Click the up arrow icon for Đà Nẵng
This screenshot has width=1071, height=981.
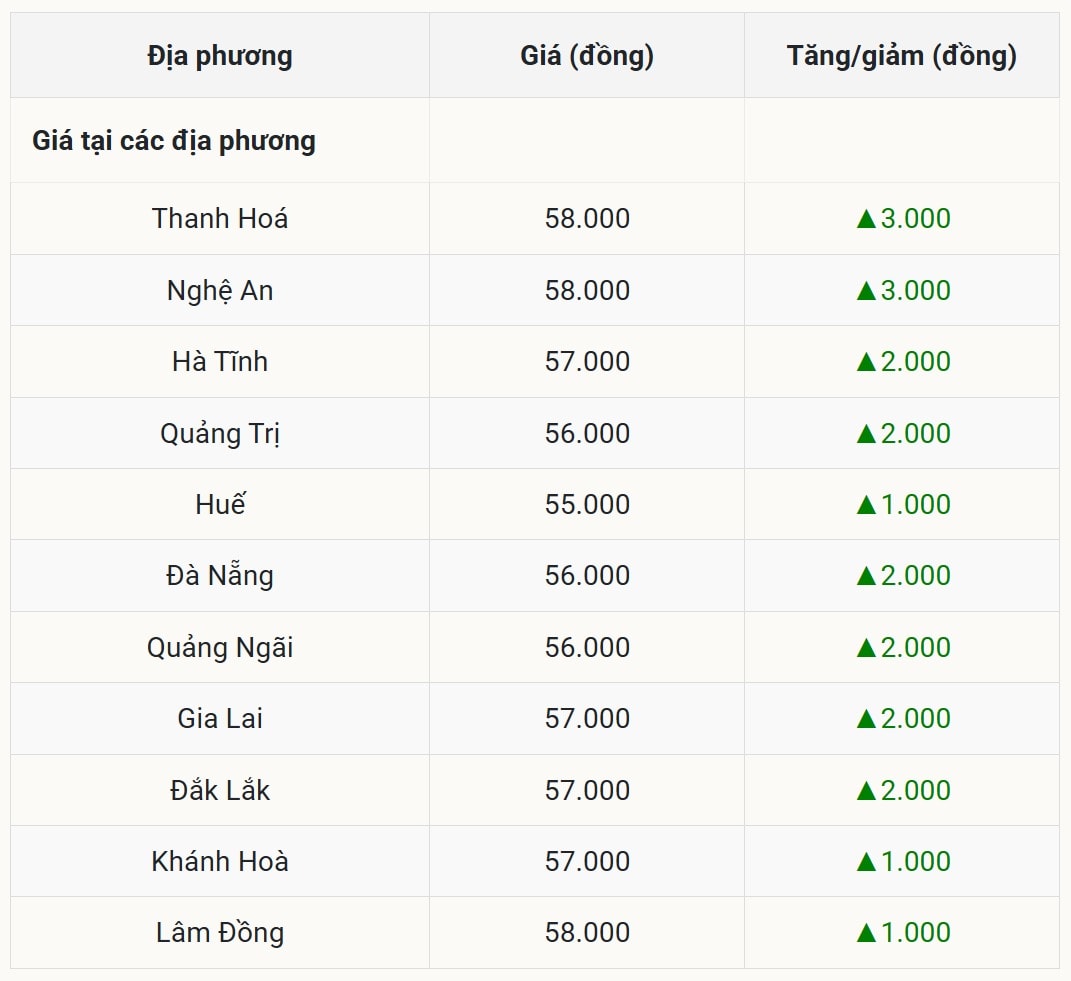pyautogui.click(x=866, y=576)
